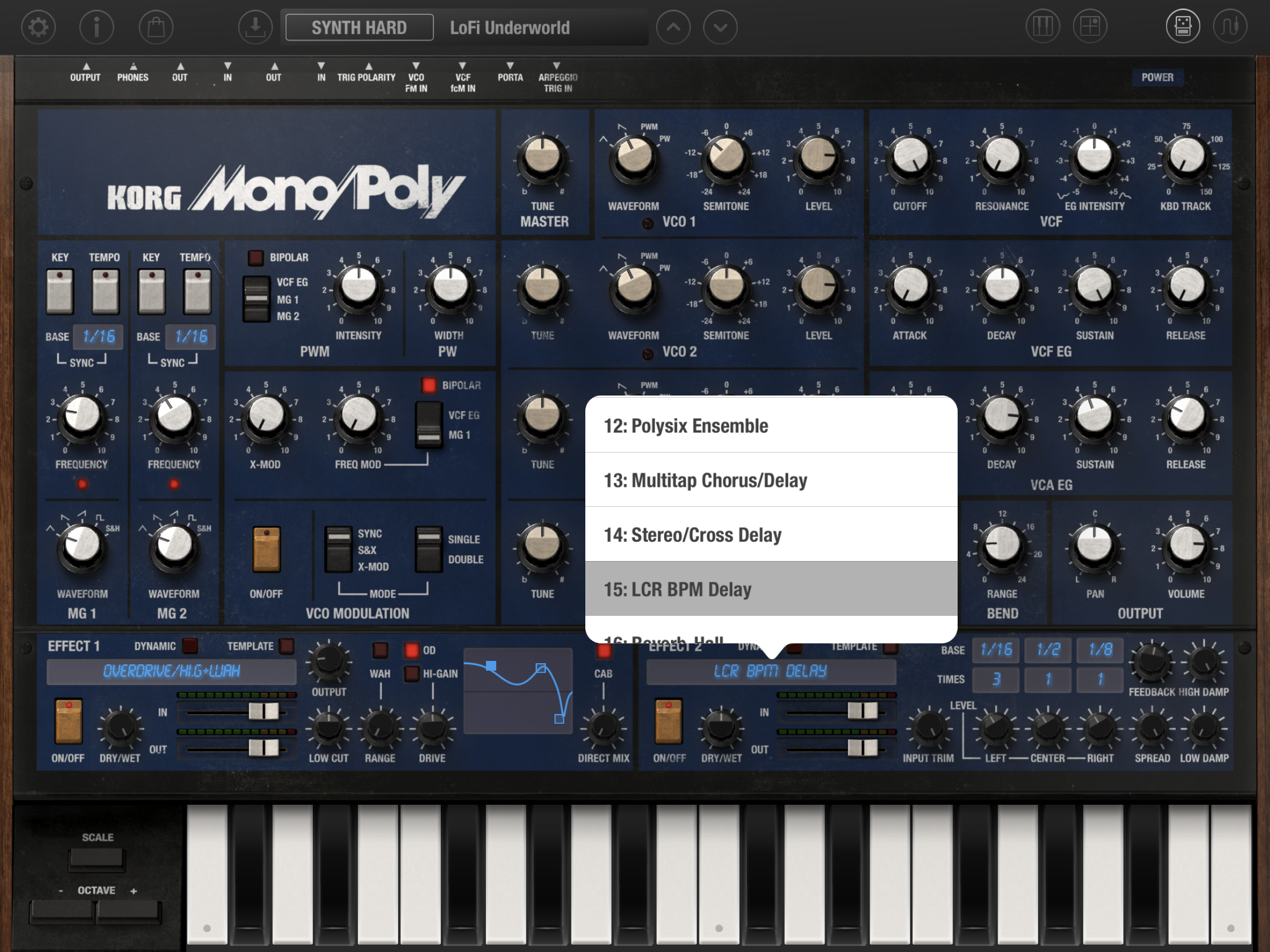1270x952 pixels.
Task: Toggle MG 1 KEY sync switch
Action: [60, 292]
